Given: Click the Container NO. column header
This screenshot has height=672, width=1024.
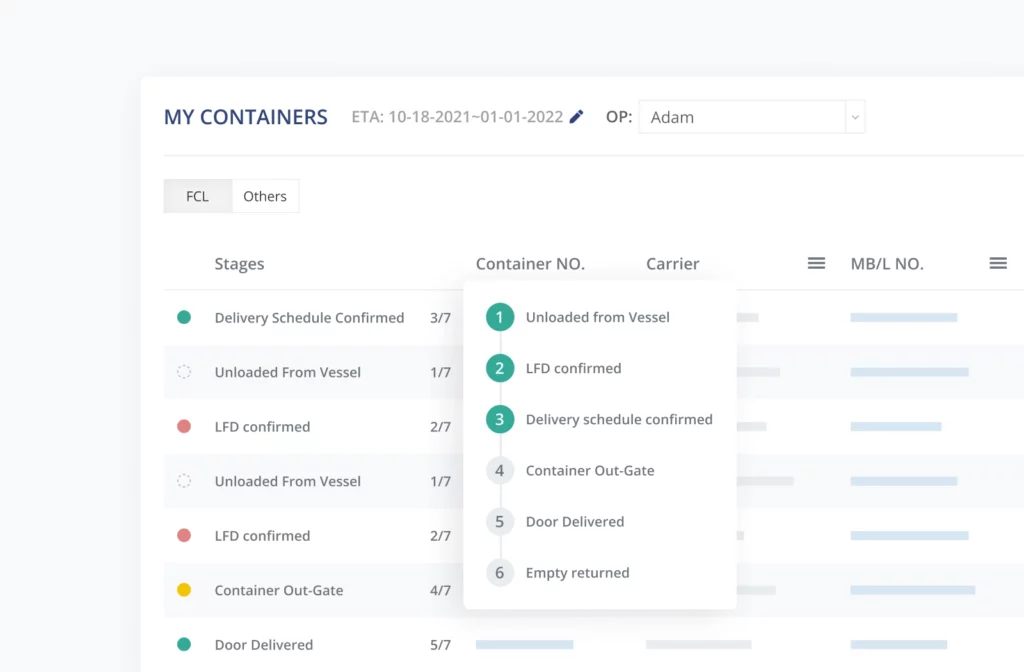Looking at the screenshot, I should click(530, 264).
